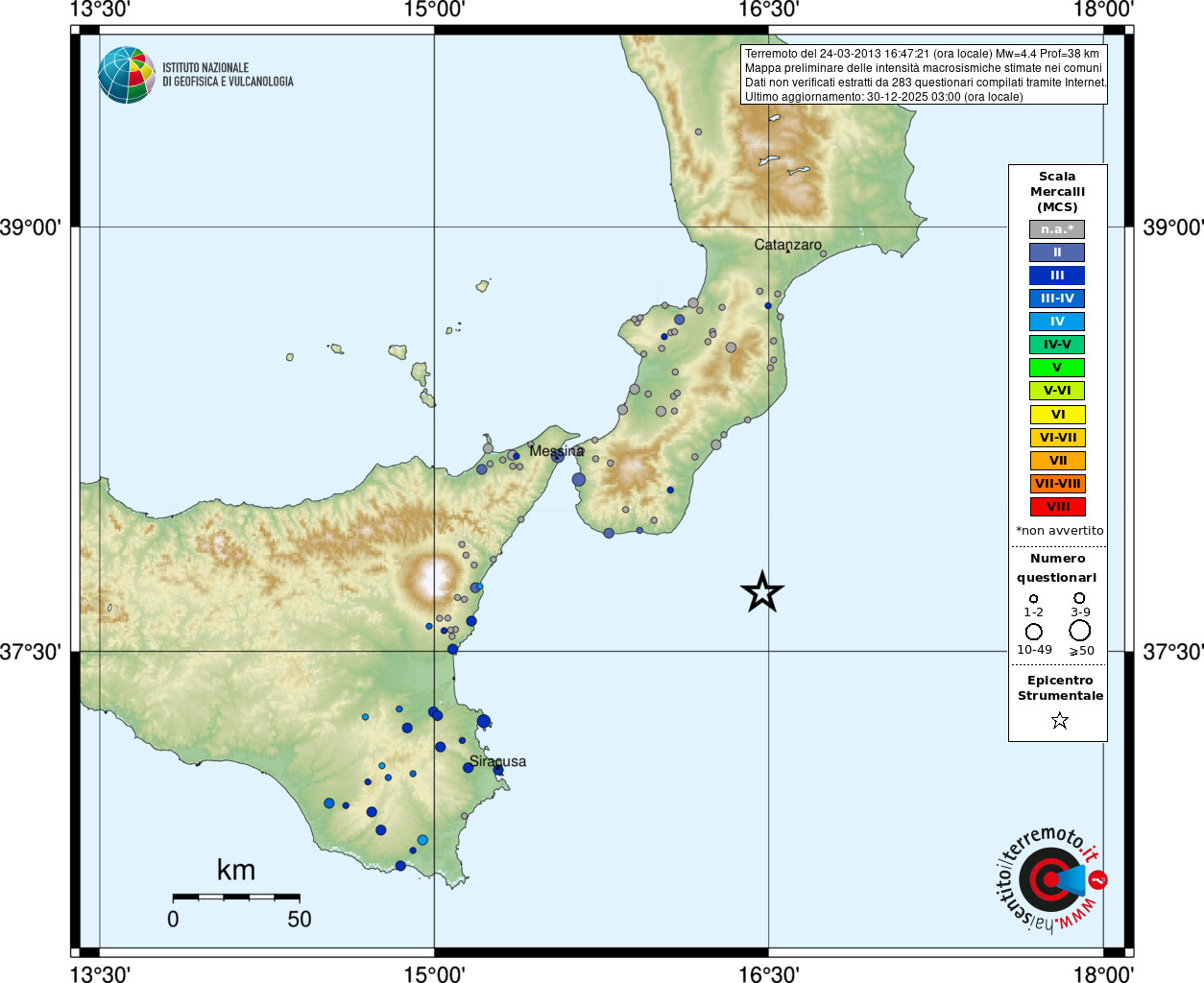Screen dimensions: 1204x983
Task: Select the intensity II legend swatch
Action: (1057, 252)
